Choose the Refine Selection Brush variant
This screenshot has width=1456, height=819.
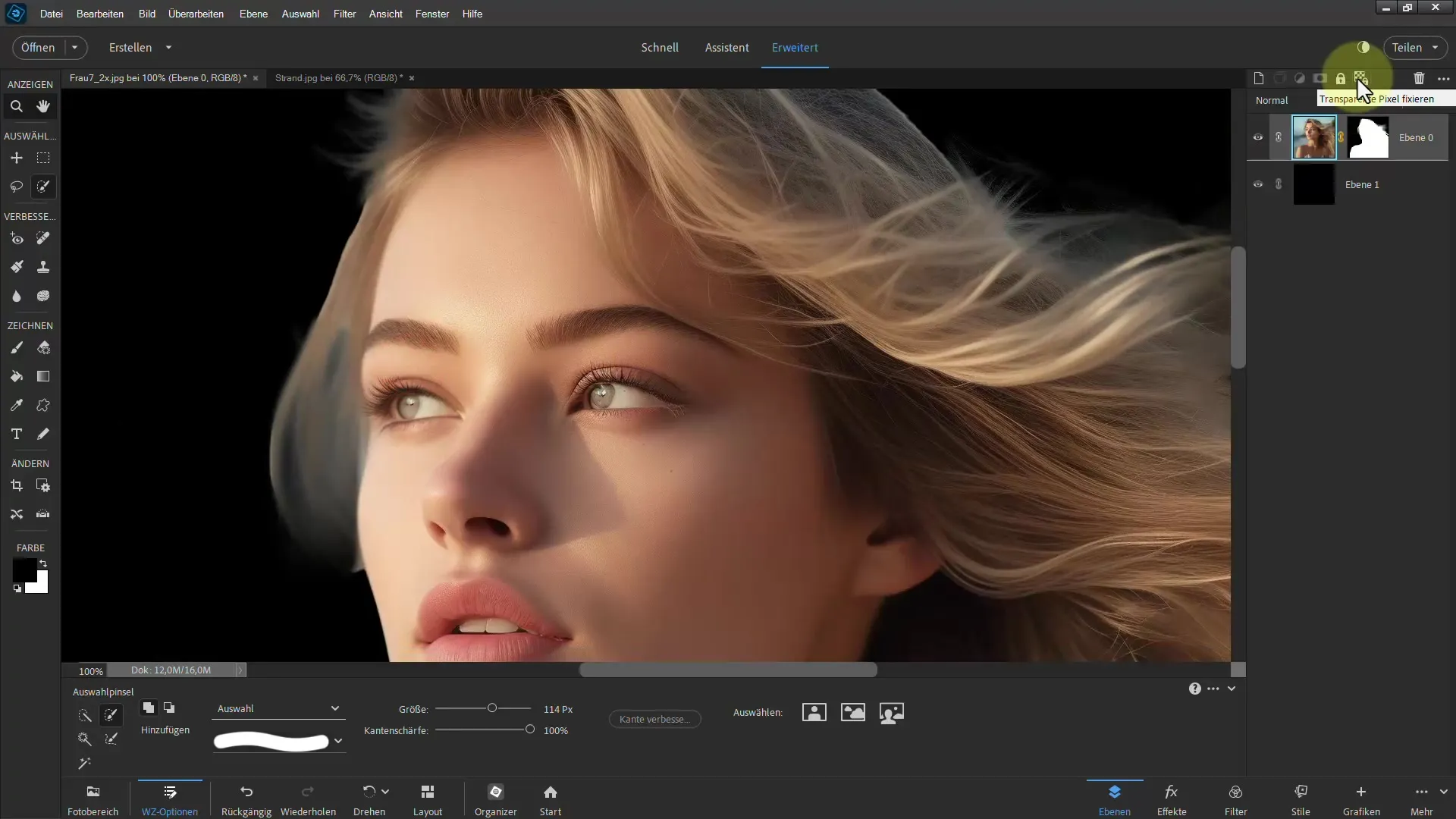tap(111, 739)
